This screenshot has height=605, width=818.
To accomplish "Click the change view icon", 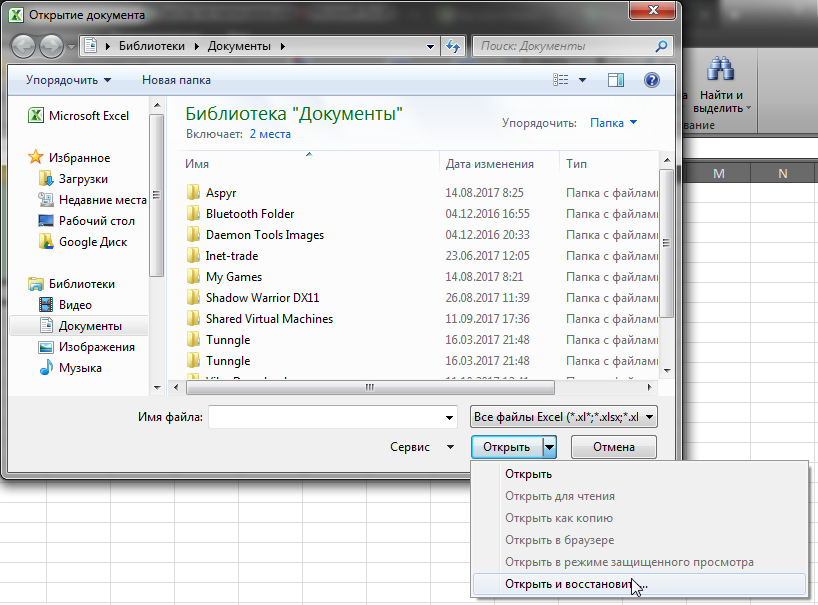I will (x=562, y=80).
